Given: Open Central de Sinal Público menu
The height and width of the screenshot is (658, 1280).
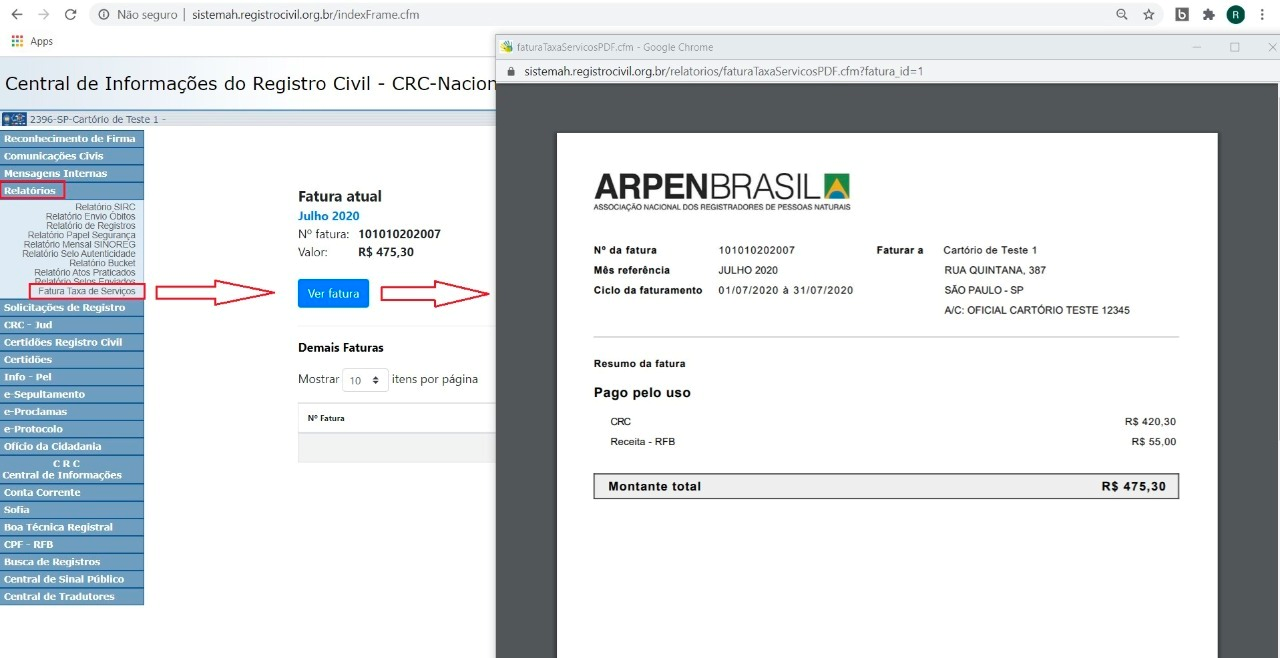Looking at the screenshot, I should pos(72,579).
